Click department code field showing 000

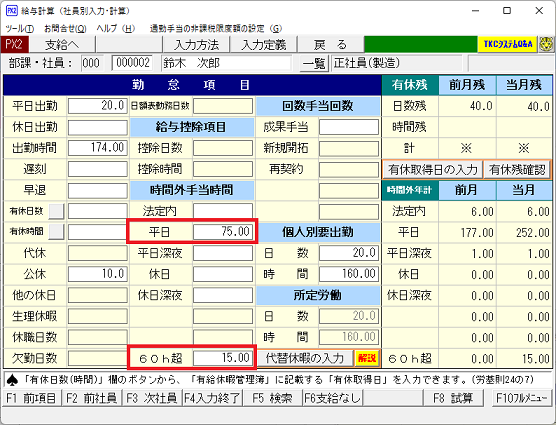point(91,63)
